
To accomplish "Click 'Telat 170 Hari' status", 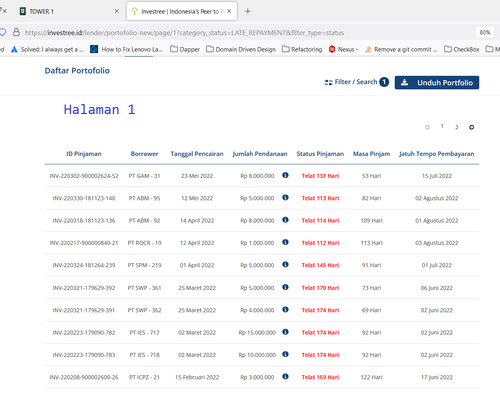I will click(320, 288).
